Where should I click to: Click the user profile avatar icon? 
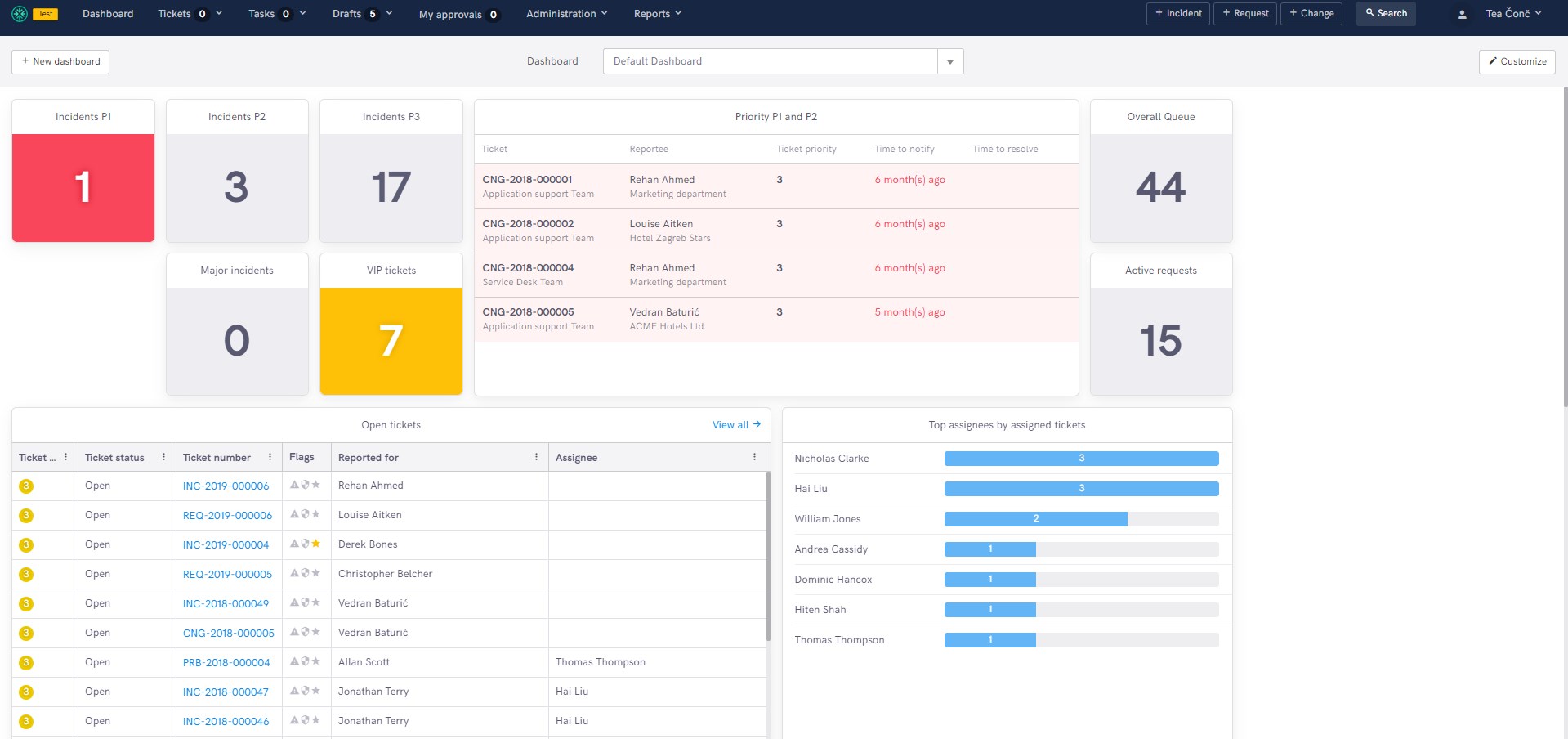click(1462, 14)
